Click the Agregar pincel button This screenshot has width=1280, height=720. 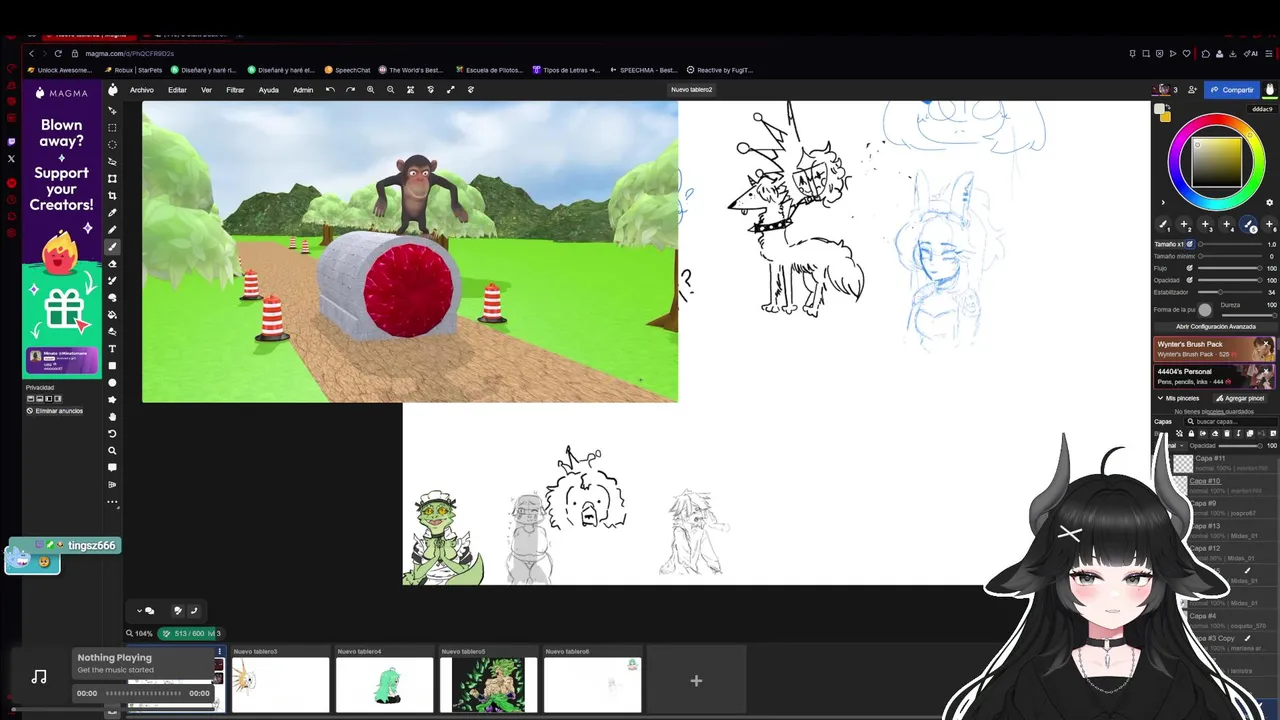click(x=1240, y=398)
